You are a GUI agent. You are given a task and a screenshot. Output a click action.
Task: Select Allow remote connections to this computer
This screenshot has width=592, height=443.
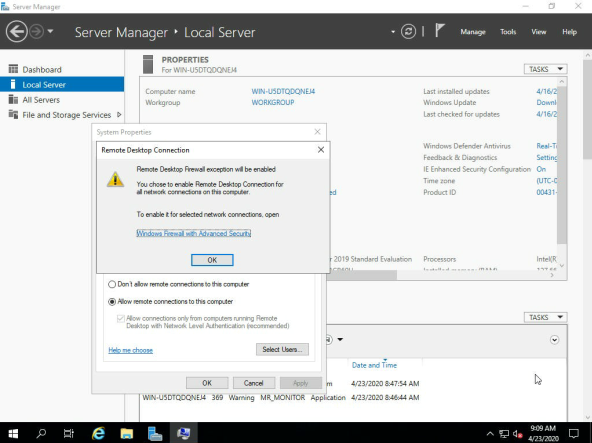click(112, 302)
